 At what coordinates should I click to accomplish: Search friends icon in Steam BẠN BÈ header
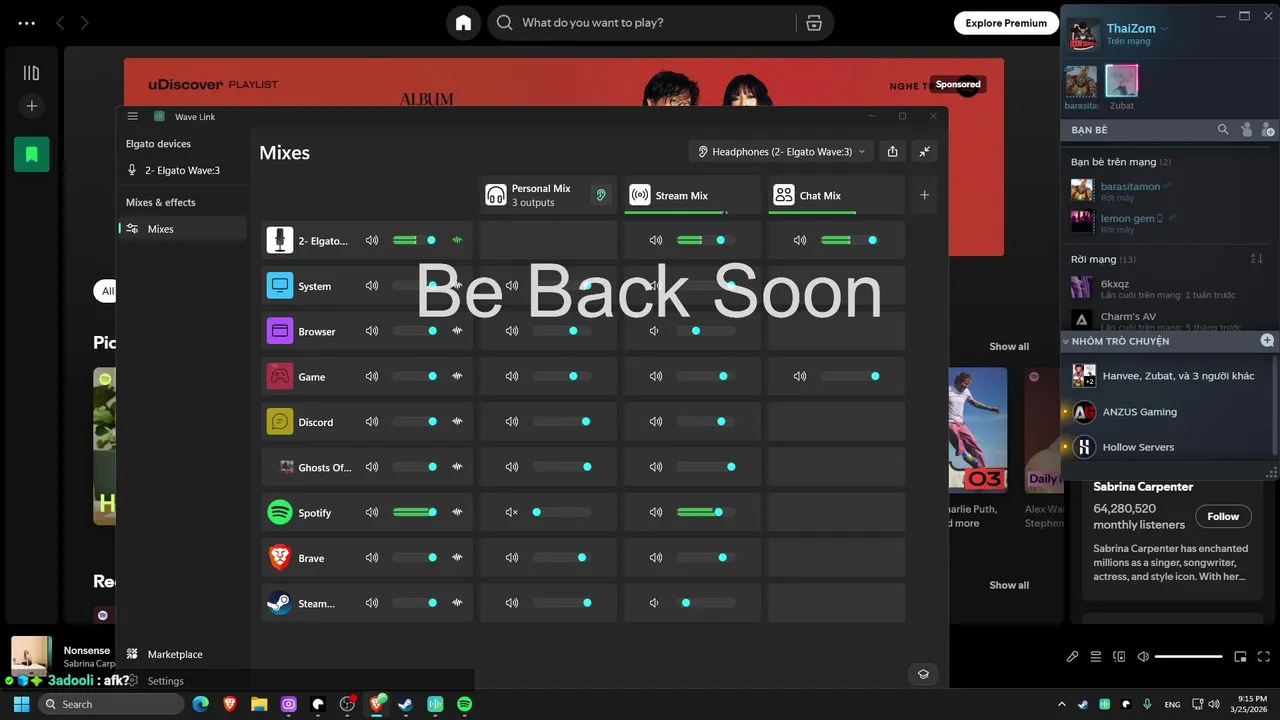[1223, 130]
